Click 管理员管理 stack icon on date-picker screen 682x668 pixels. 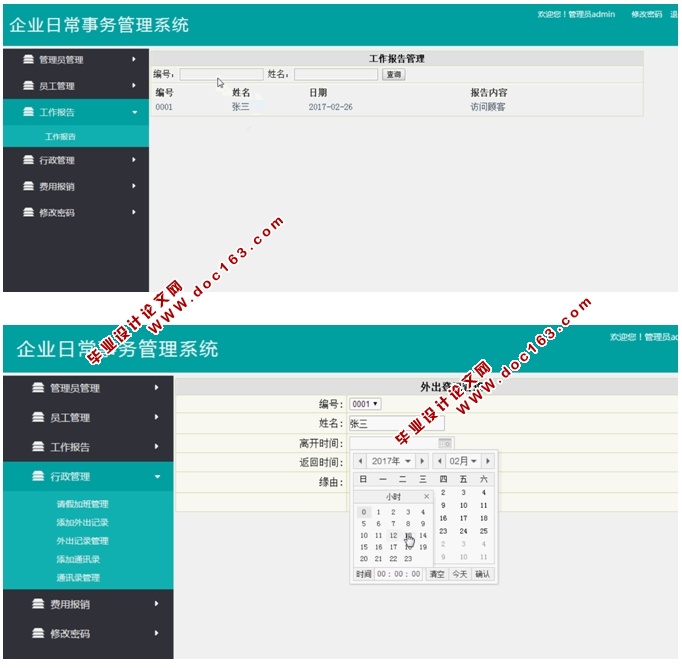[x=38, y=387]
